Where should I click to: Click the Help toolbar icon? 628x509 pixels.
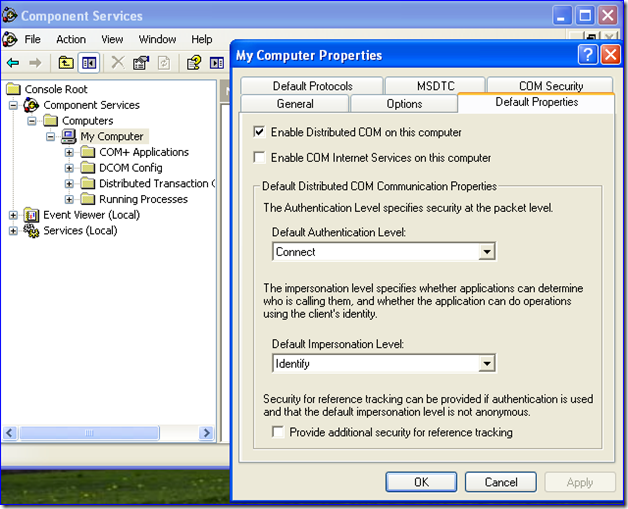(x=194, y=63)
